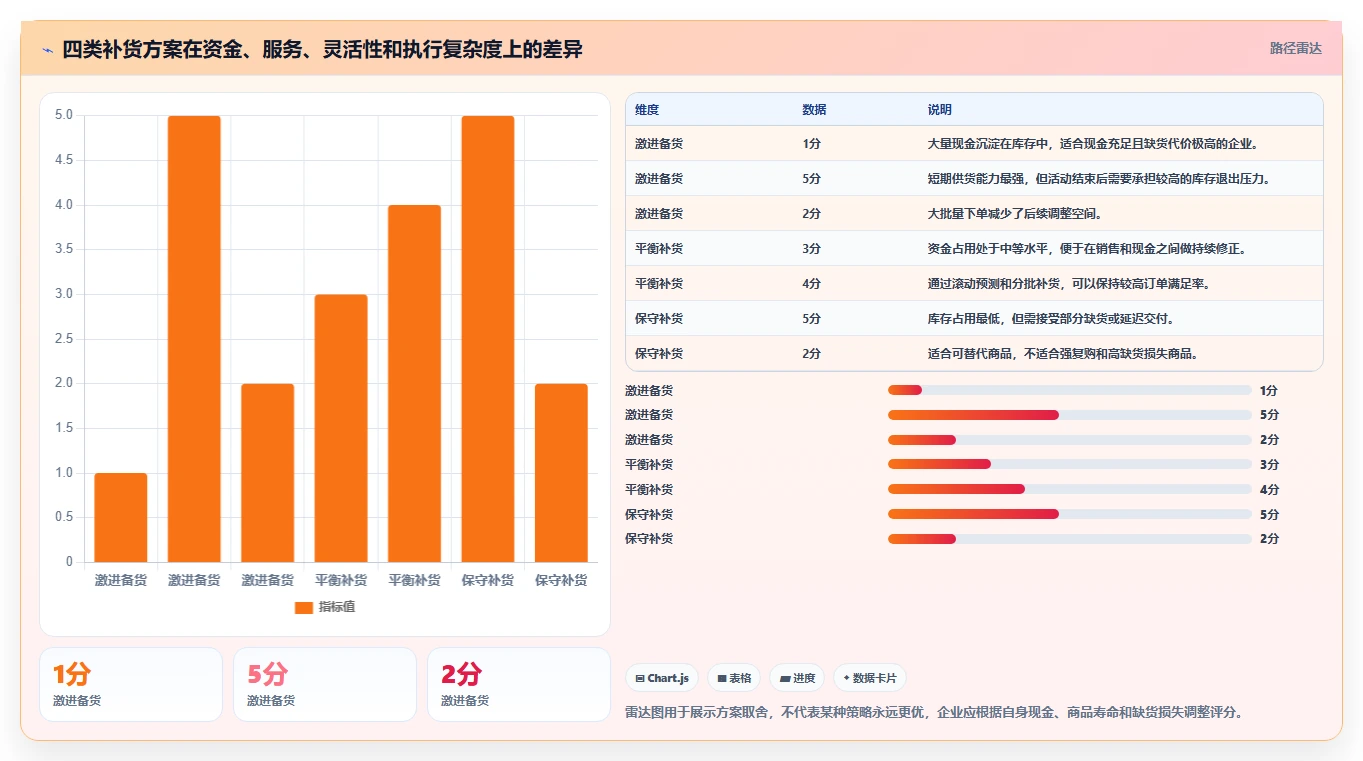The height and width of the screenshot is (761, 1363).
Task: Click the 数据卡片 tag
Action: pos(870,678)
